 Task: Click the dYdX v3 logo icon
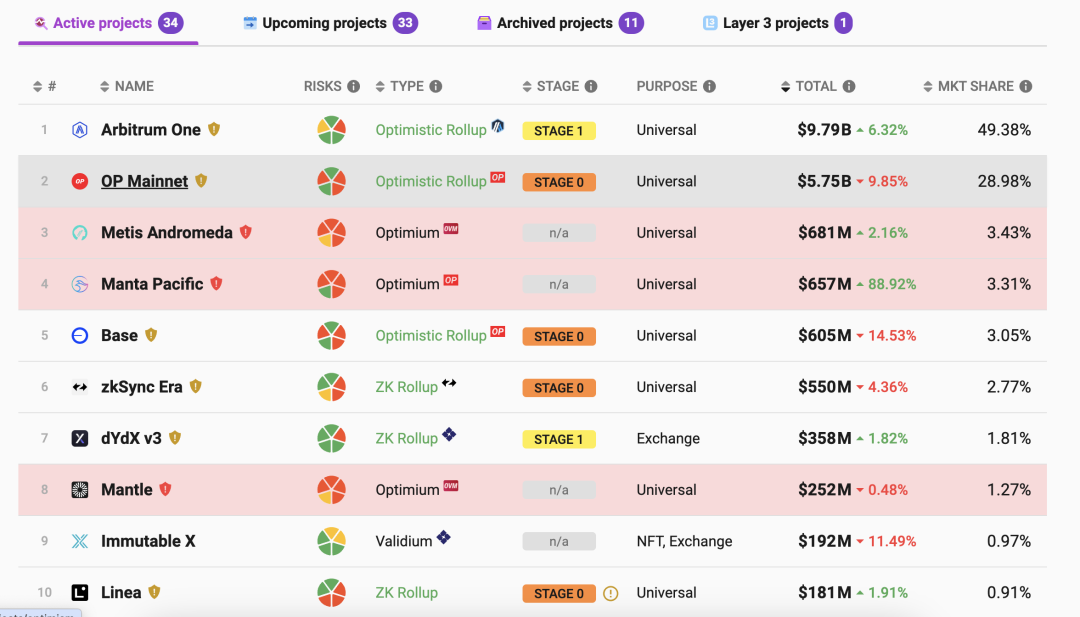click(x=80, y=438)
